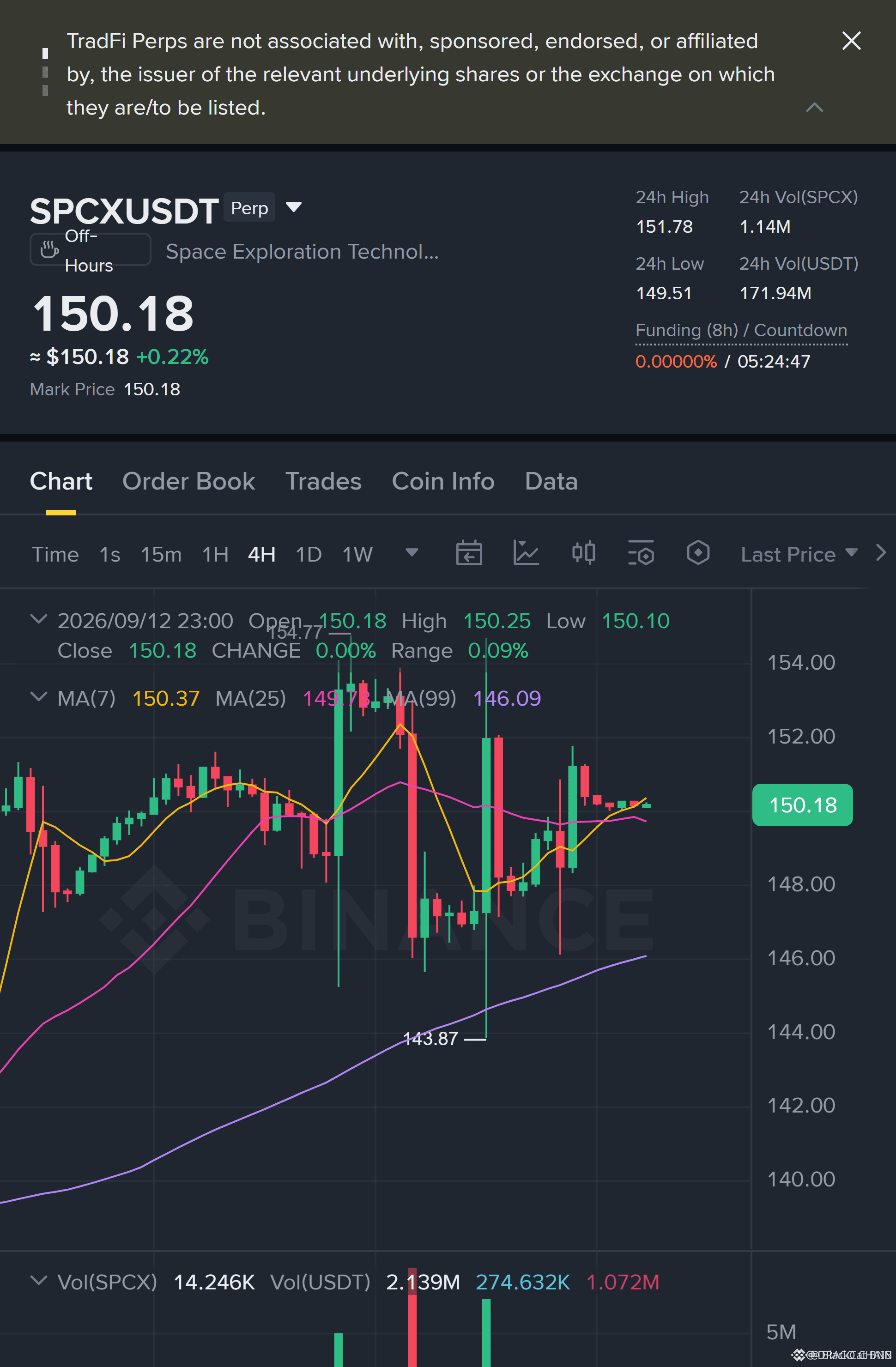Click the right arrow beside Last Price
The height and width of the screenshot is (1367, 896).
[880, 553]
